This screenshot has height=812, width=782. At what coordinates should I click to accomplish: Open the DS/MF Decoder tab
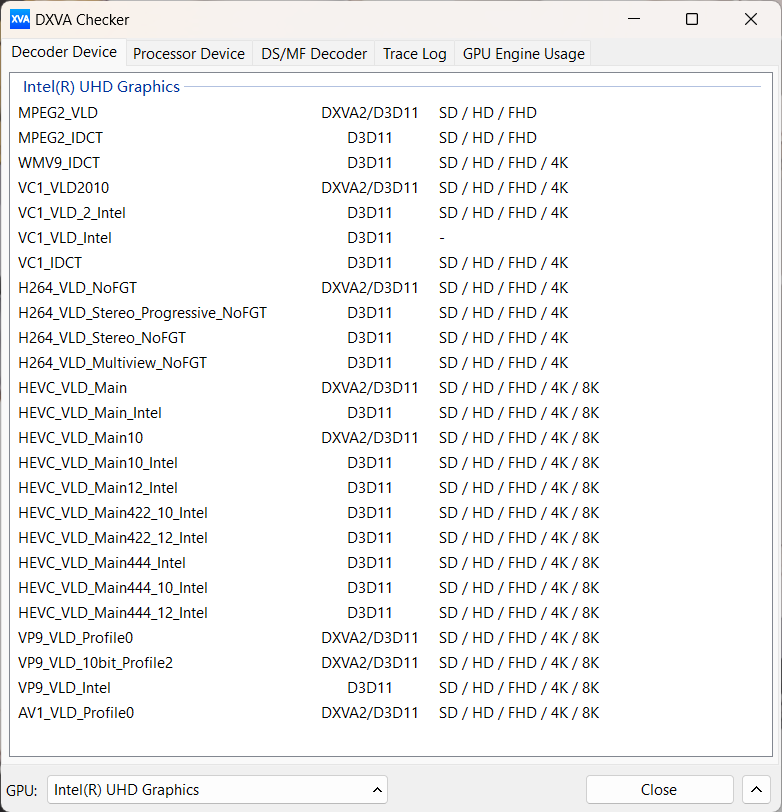point(314,54)
